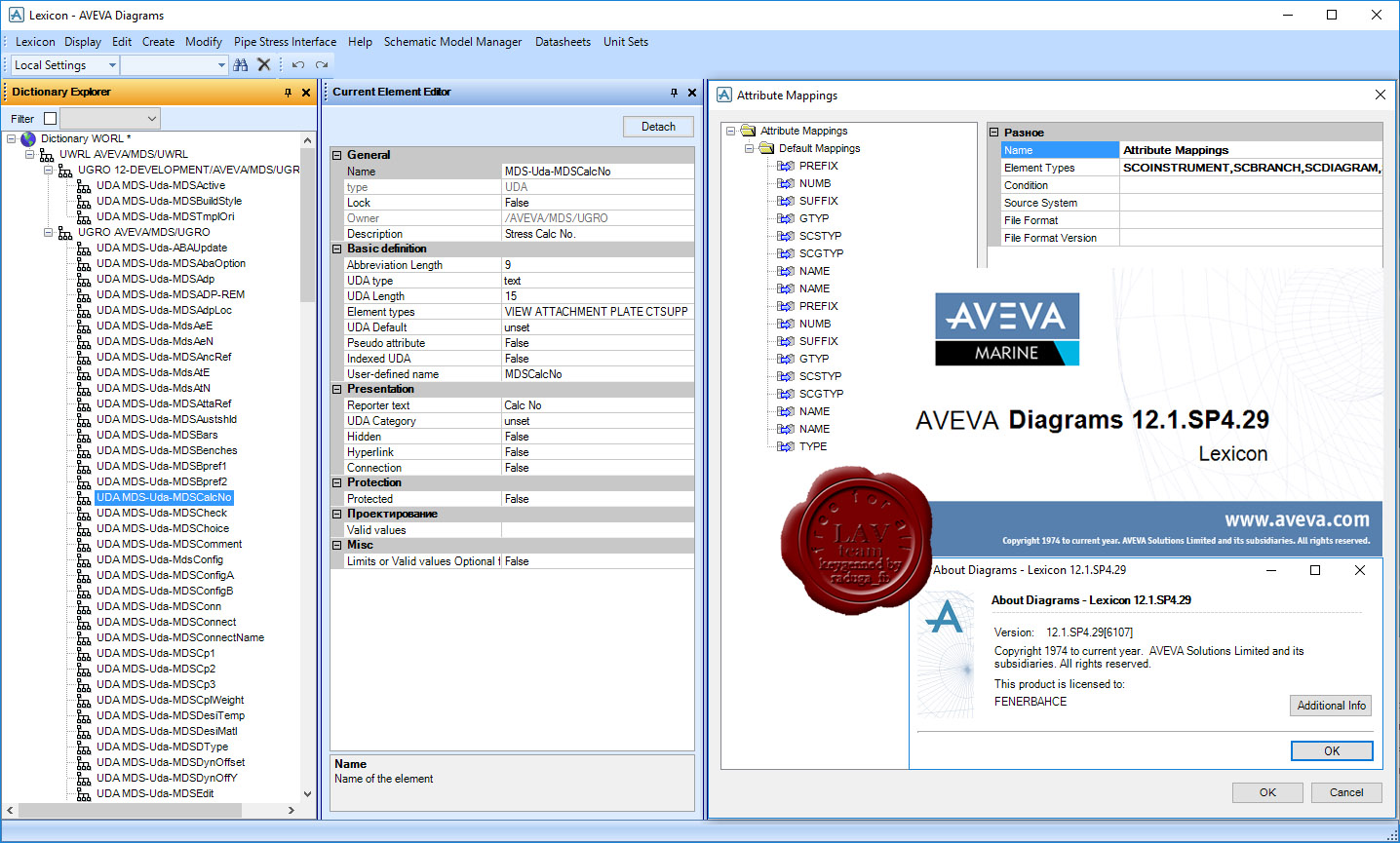Click the Description value Stress Calc No.

pos(598,234)
